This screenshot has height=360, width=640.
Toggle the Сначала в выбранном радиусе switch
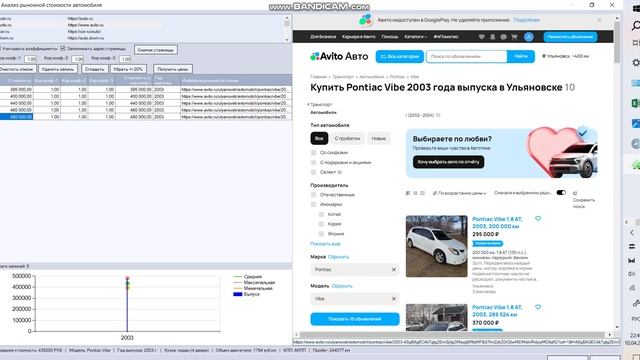561,193
